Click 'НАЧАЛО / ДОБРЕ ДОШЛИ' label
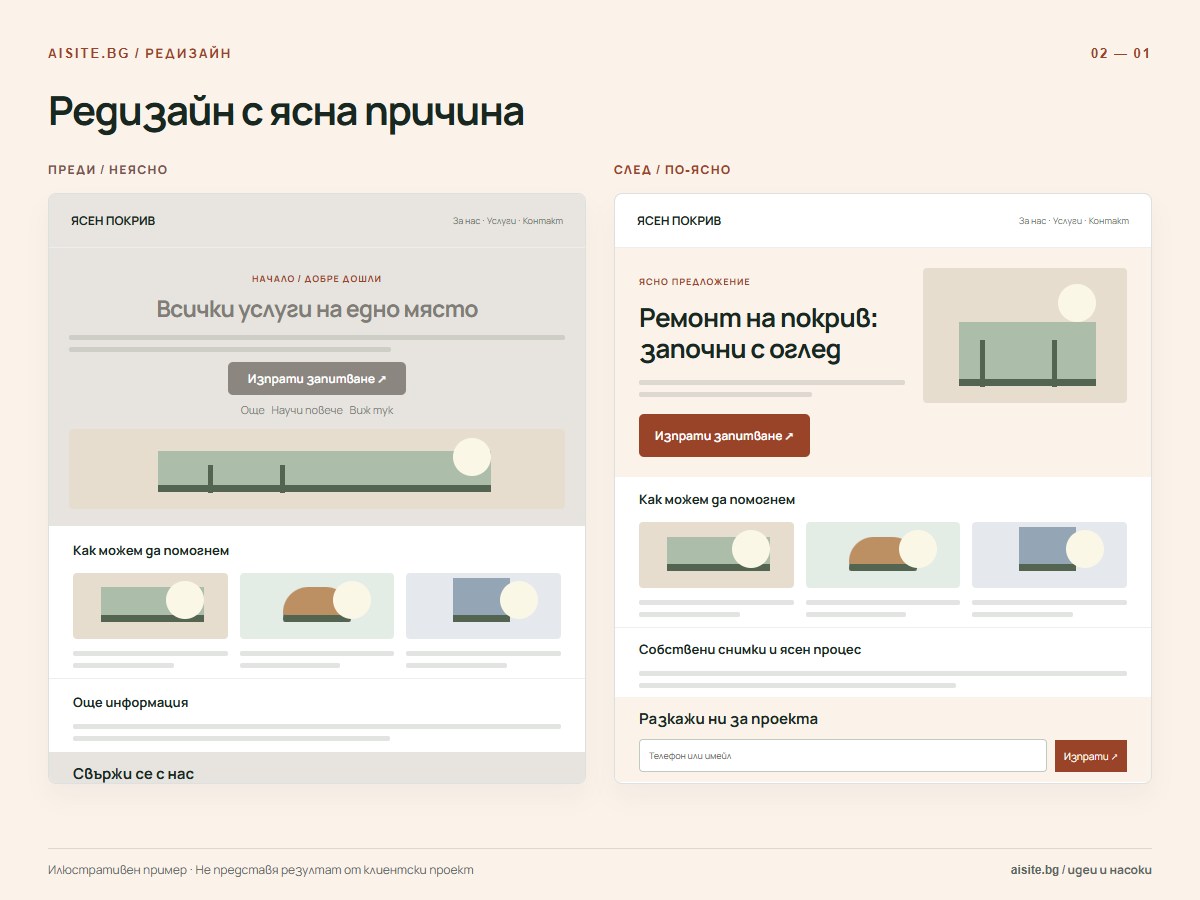 317,279
